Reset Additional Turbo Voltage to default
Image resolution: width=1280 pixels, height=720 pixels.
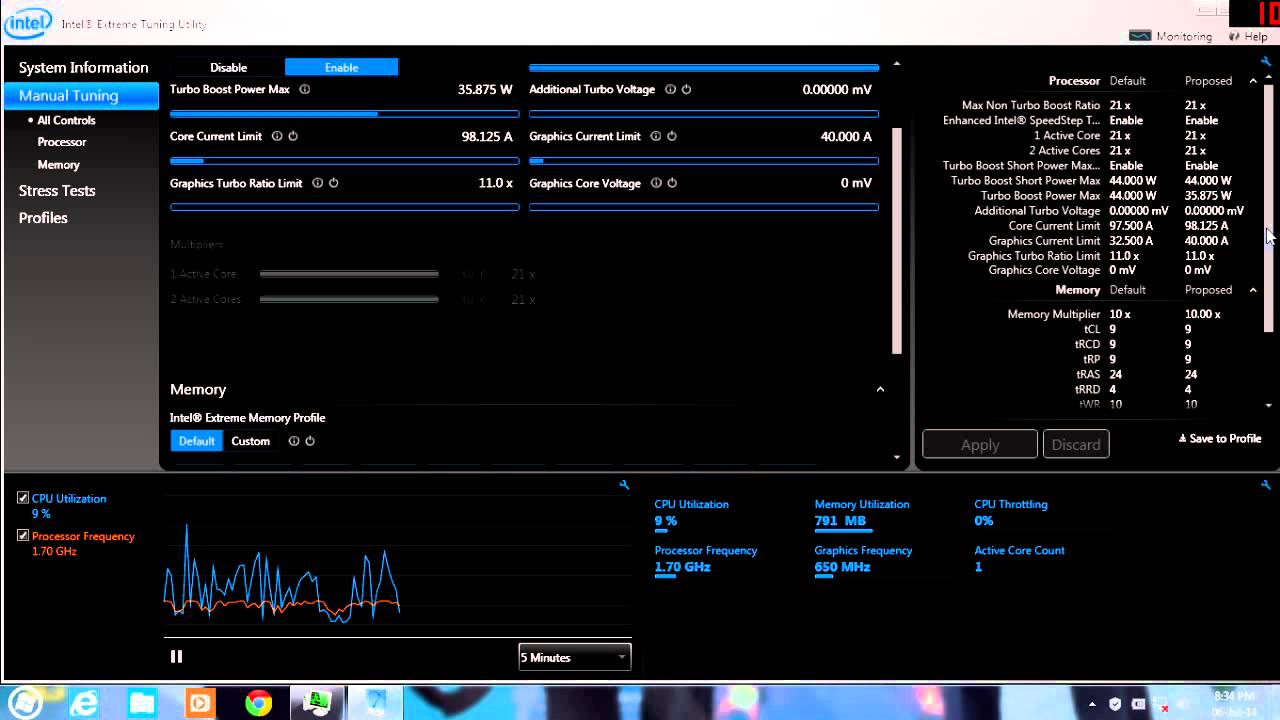pos(686,89)
